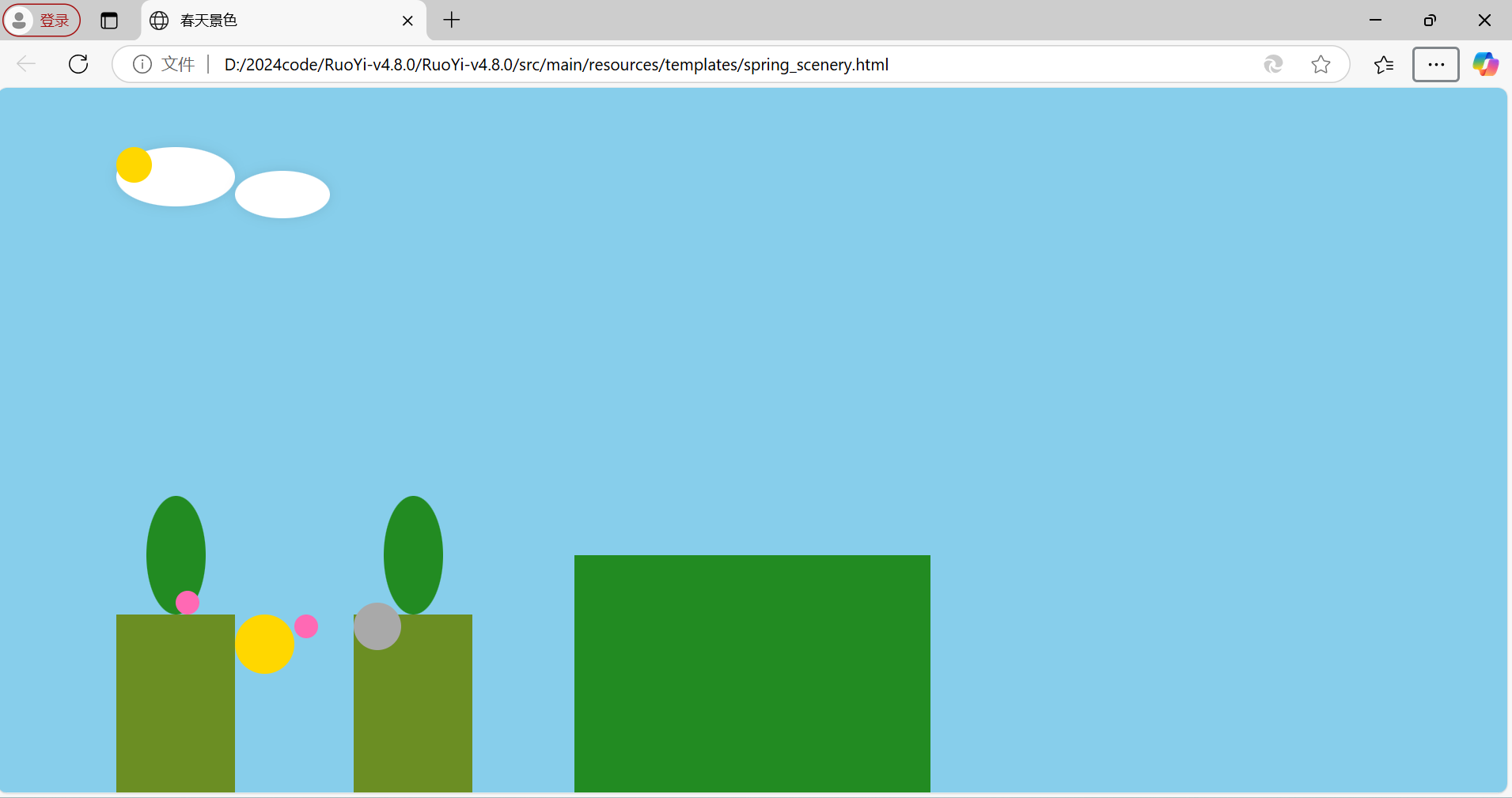Screen dimensions: 1512x798
Task: Go back with the back arrow
Action: pyautogui.click(x=26, y=64)
